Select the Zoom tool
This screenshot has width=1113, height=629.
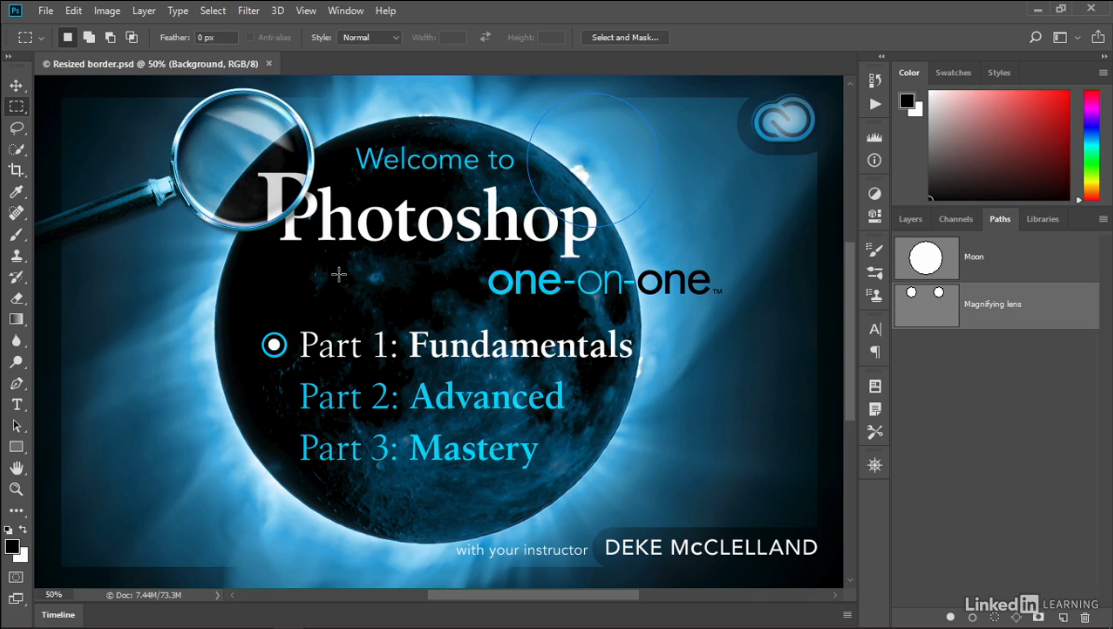point(16,489)
